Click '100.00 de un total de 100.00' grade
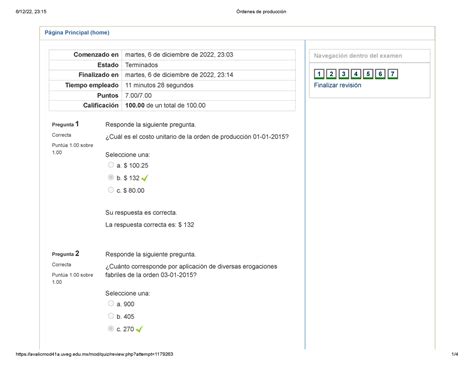Screen dimensions: 474x366 click(x=165, y=105)
